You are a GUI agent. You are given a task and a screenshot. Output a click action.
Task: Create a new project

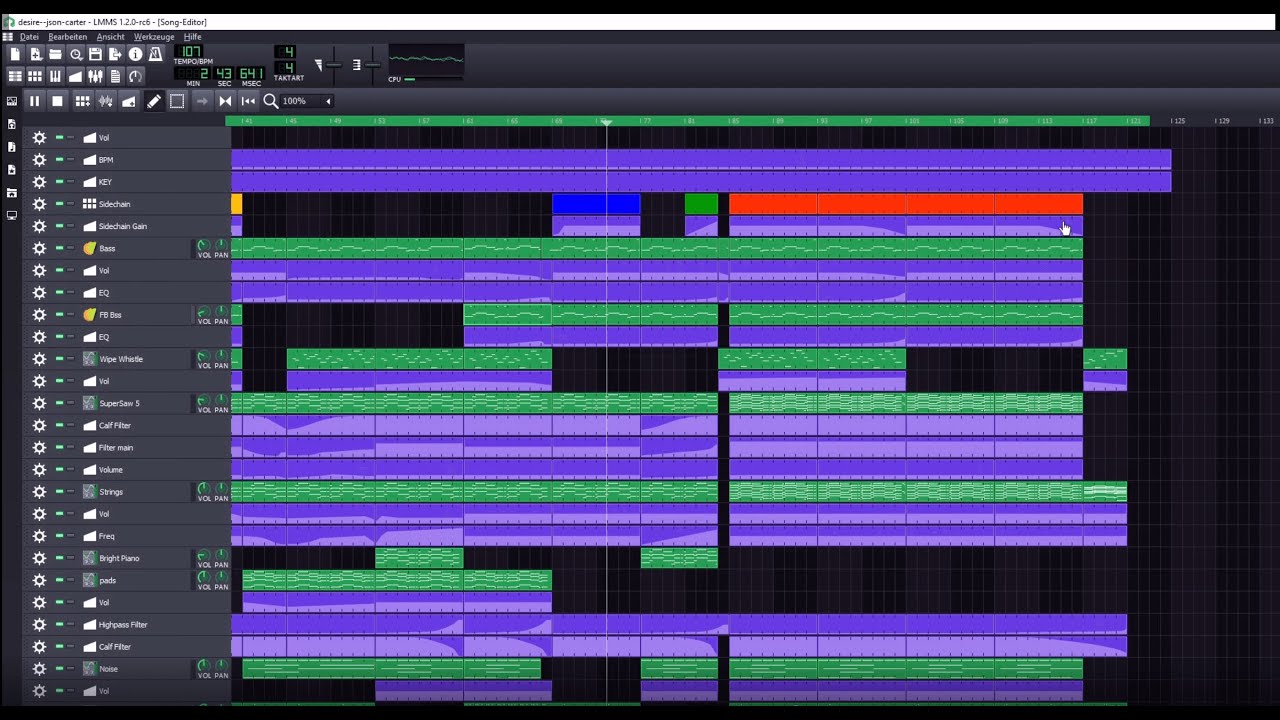15,54
